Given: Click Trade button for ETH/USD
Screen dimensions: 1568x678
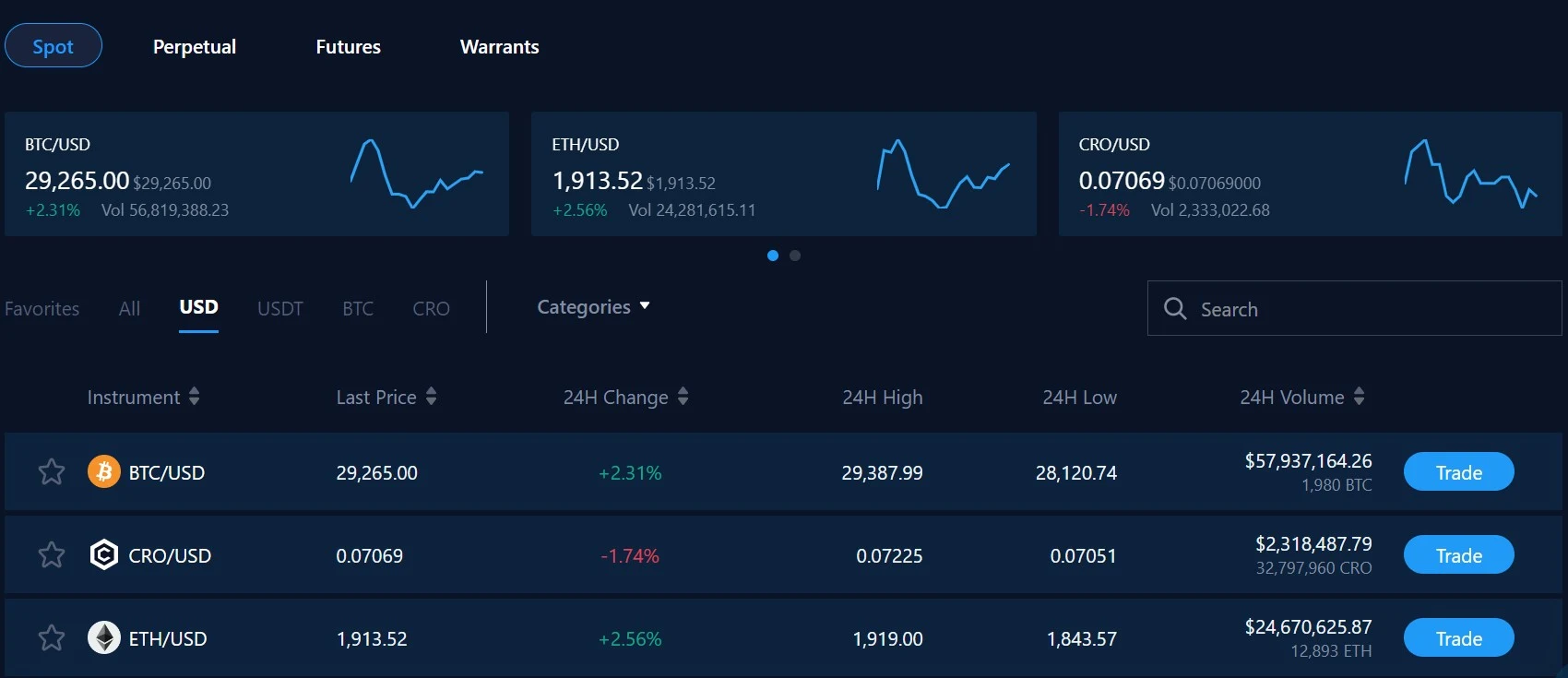Looking at the screenshot, I should click(x=1458, y=638).
